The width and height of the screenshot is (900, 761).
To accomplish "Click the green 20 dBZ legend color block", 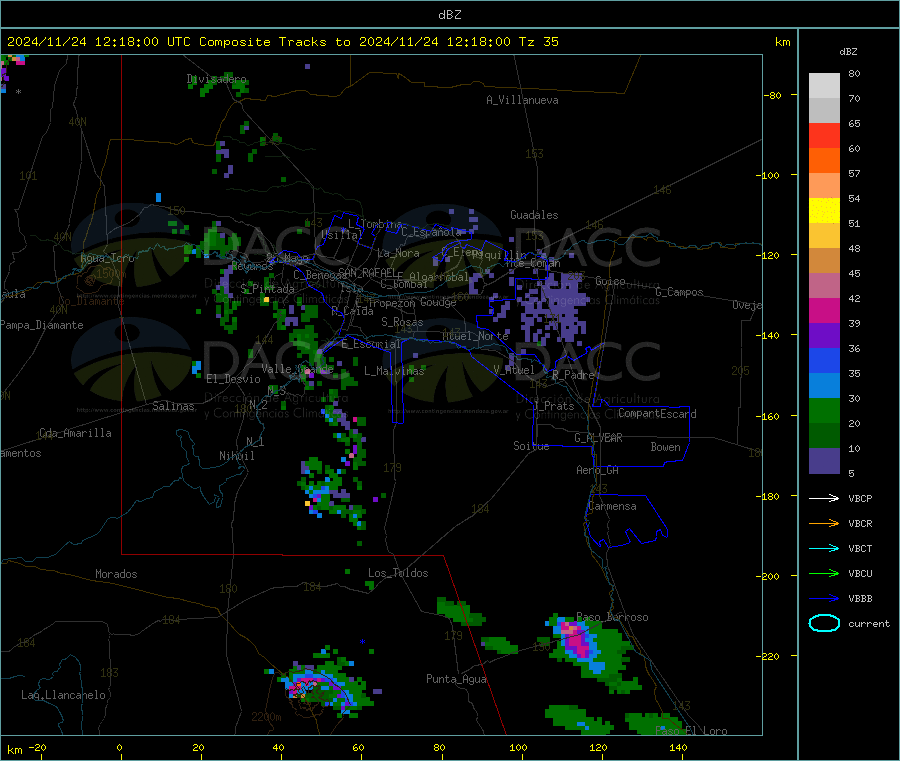I will [824, 410].
